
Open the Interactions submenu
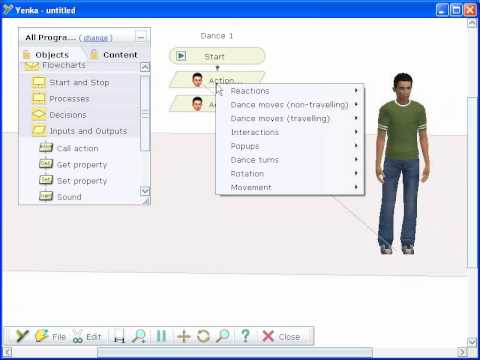pyautogui.click(x=290, y=132)
